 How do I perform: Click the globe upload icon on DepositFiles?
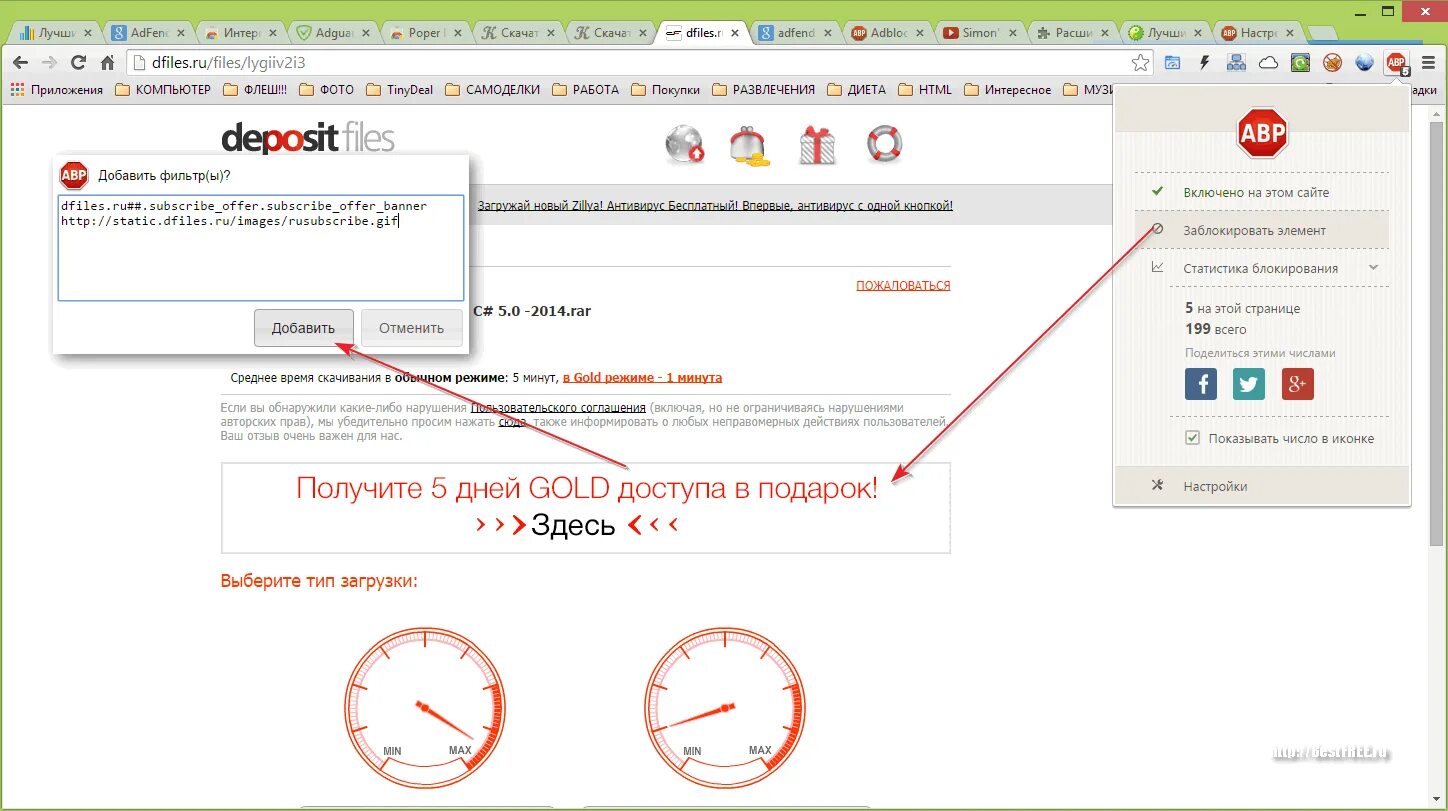[x=685, y=145]
